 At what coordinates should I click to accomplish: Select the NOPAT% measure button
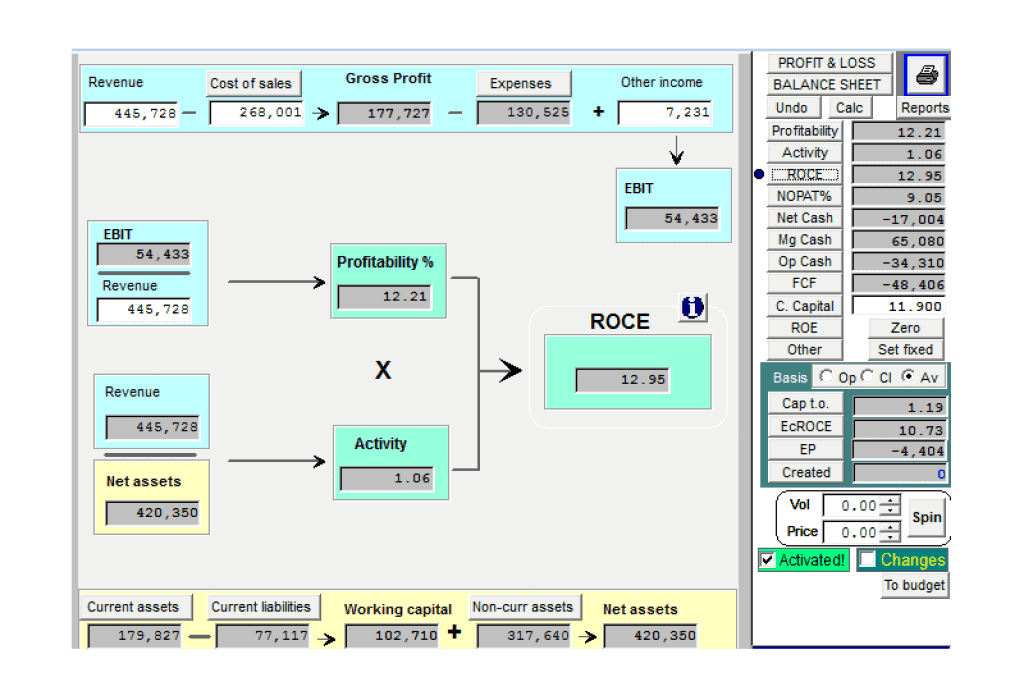click(804, 196)
